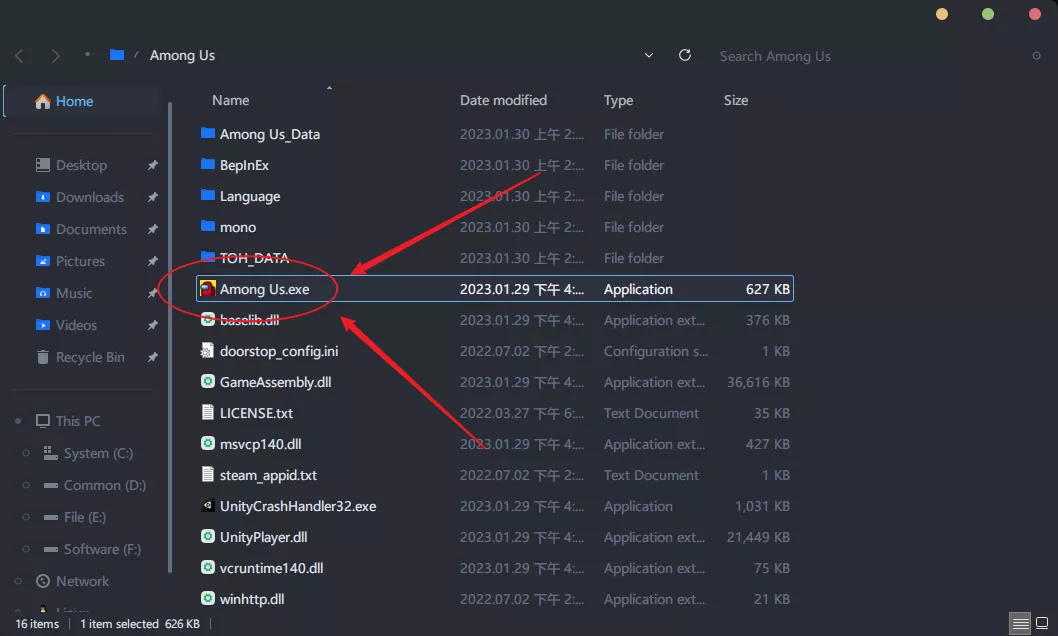Click the BepInEx folder icon
The height and width of the screenshot is (636, 1058).
[208, 165]
